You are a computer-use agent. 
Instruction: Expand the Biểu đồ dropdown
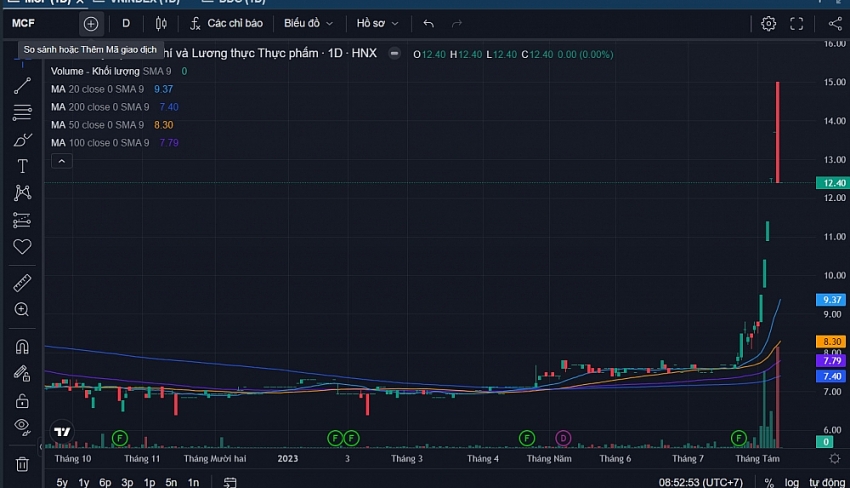pos(308,23)
